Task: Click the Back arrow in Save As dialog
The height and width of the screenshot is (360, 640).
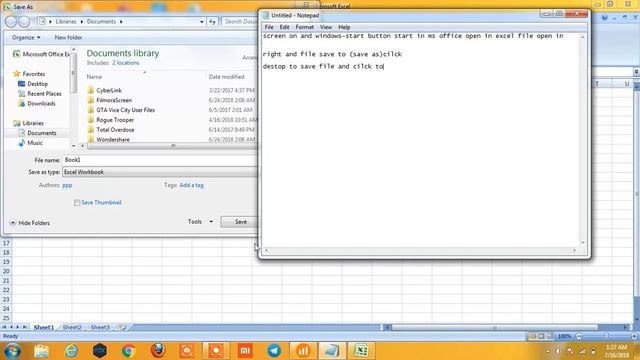Action: tap(11, 22)
